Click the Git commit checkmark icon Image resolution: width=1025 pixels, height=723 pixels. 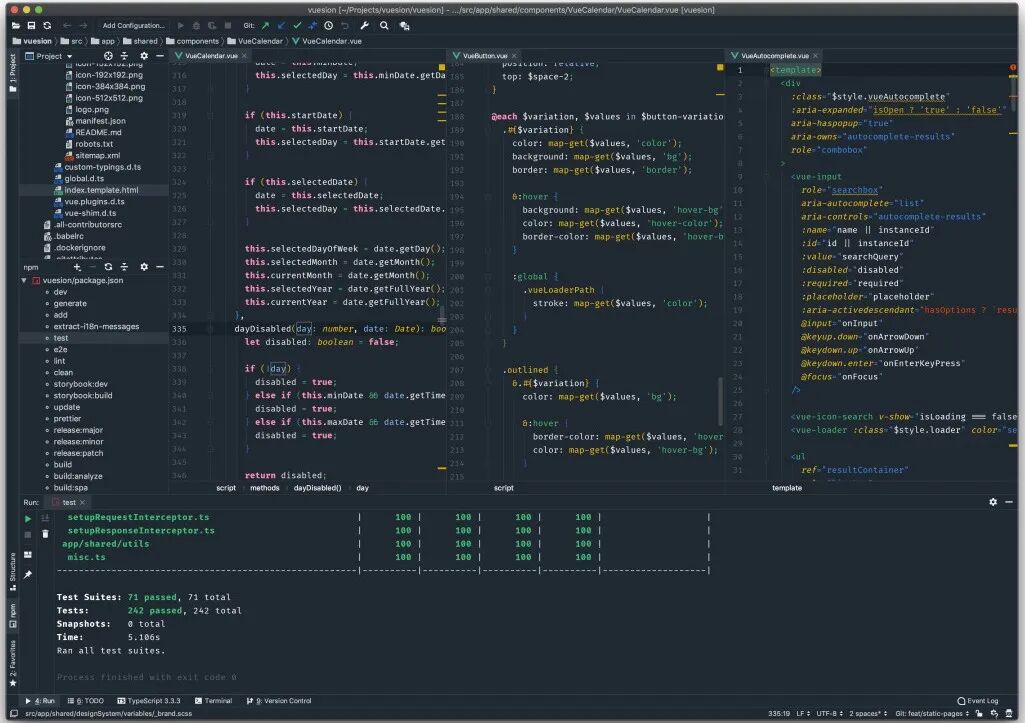(x=297, y=25)
